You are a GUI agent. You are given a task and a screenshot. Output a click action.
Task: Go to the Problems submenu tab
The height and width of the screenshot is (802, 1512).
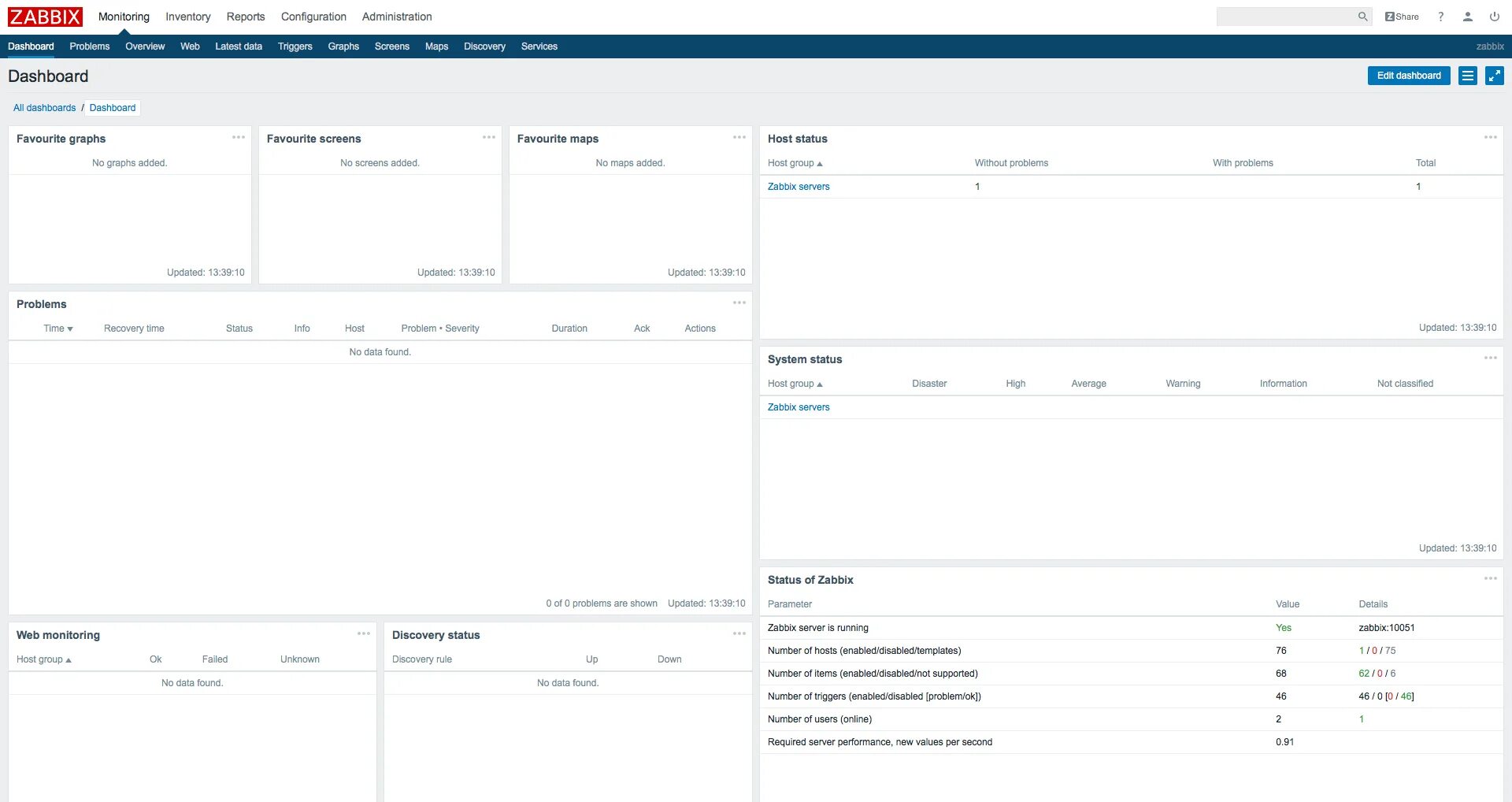tap(90, 46)
